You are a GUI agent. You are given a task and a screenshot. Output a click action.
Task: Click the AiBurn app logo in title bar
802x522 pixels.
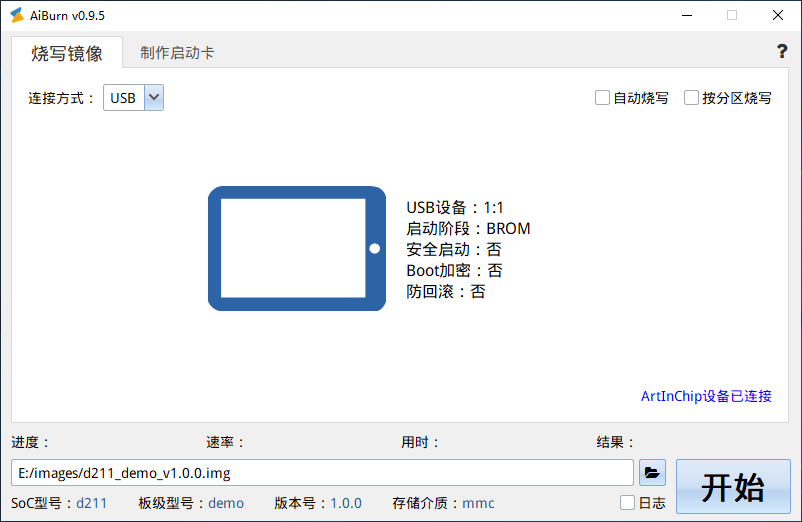(x=17, y=15)
